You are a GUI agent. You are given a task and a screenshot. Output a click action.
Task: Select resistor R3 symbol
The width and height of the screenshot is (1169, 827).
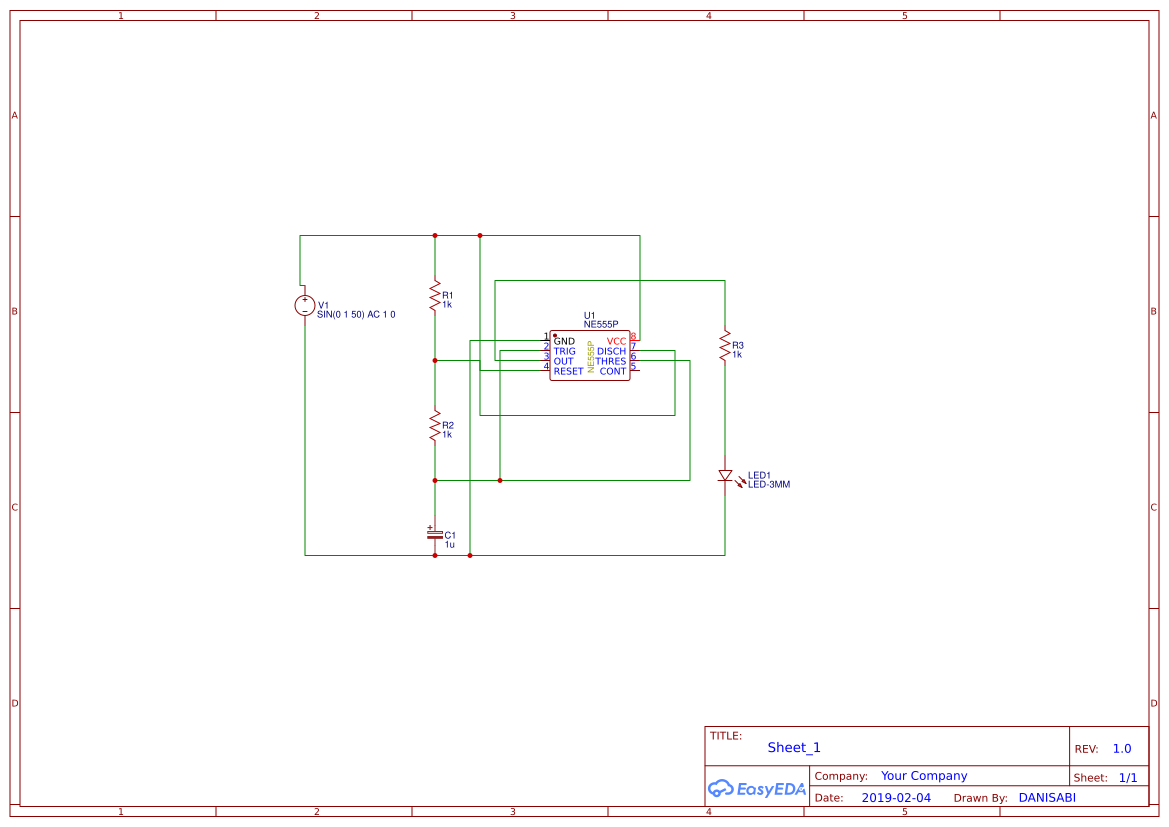coord(725,346)
